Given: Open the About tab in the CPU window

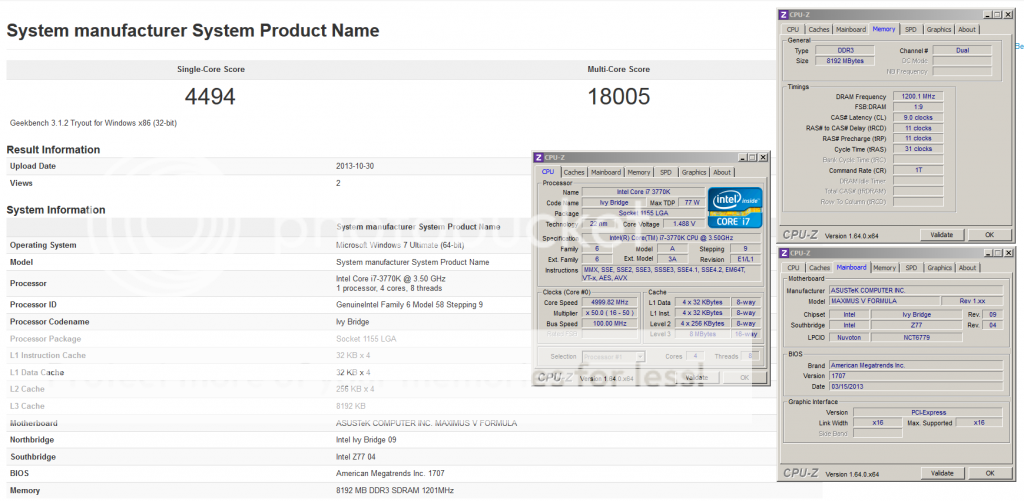Looking at the screenshot, I should point(721,172).
